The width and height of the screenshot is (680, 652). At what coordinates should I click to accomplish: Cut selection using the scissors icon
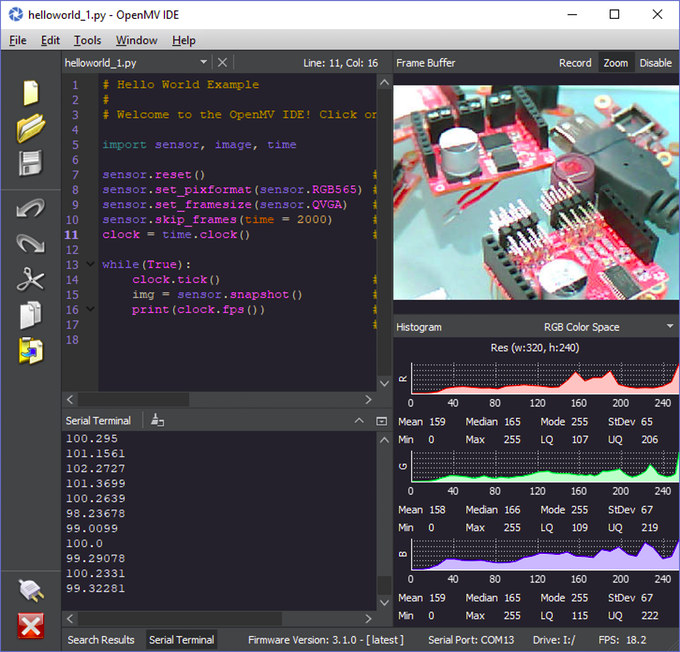pos(31,279)
